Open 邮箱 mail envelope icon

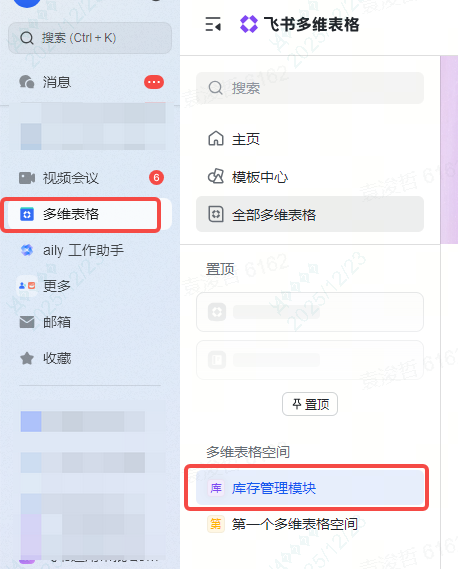[27, 322]
